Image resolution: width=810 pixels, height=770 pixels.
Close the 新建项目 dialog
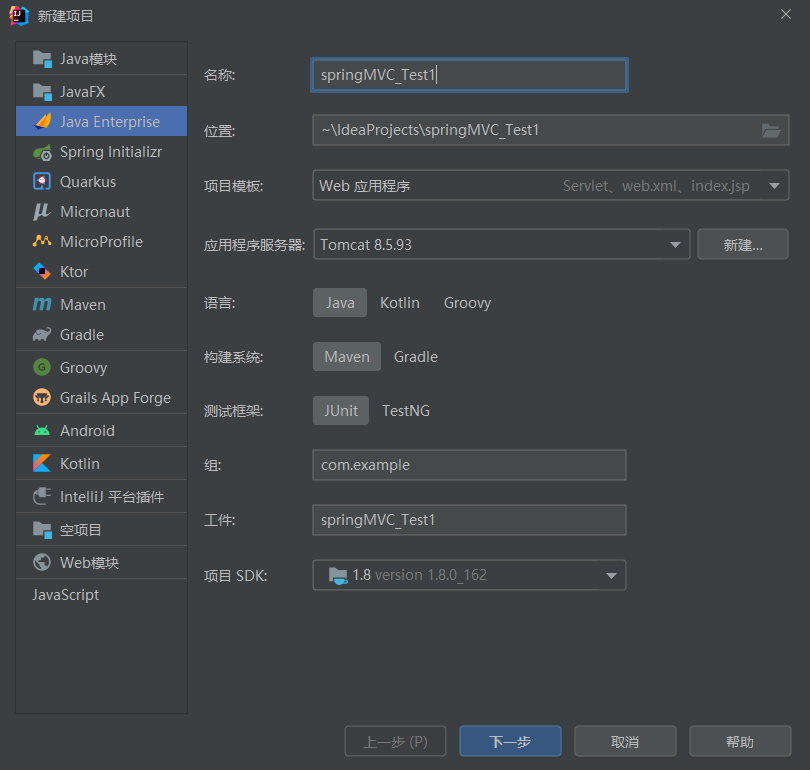click(786, 14)
